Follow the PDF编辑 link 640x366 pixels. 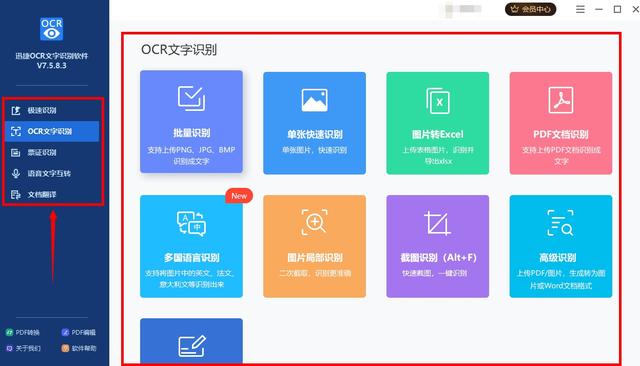78,333
